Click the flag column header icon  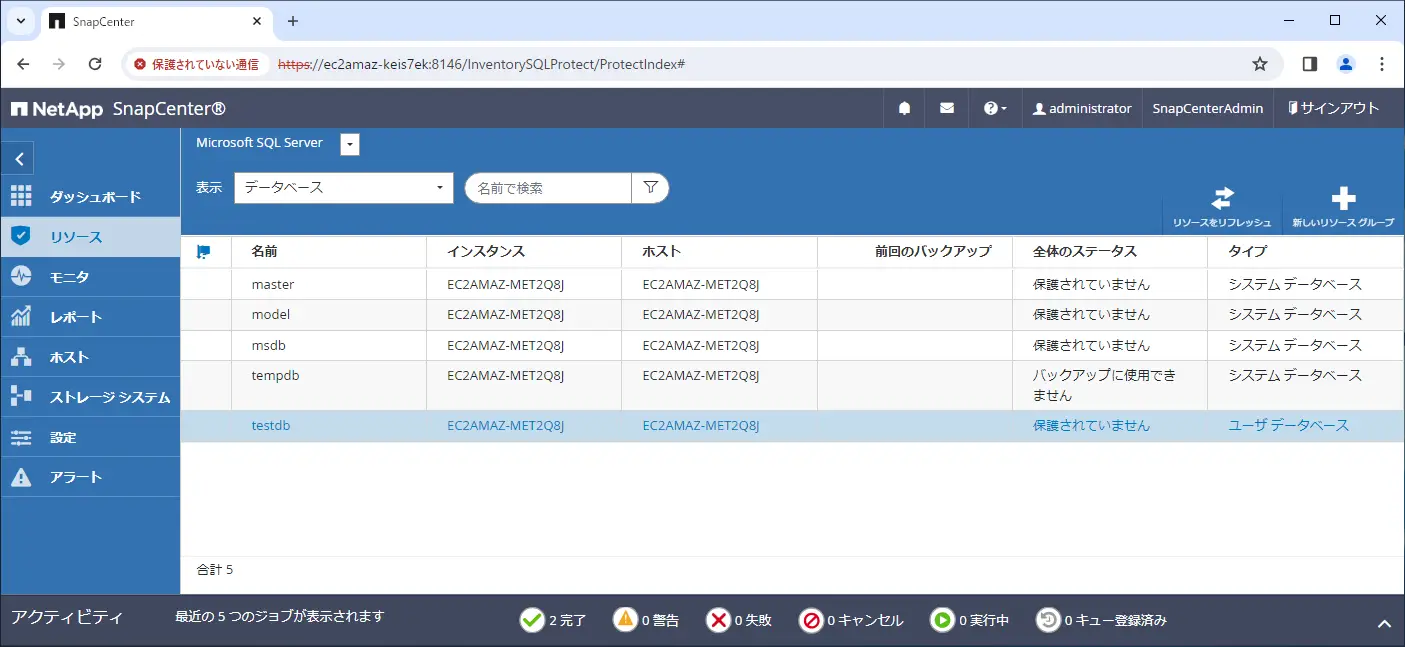(203, 252)
